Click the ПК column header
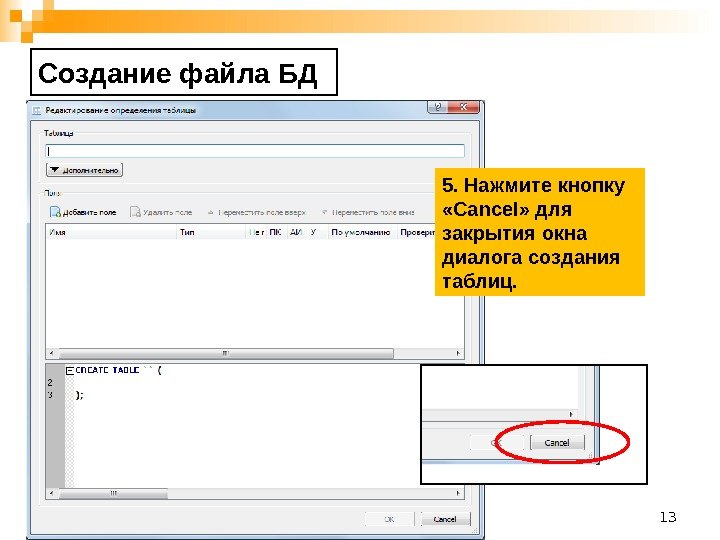Image resolution: width=720 pixels, height=540 pixels. (x=276, y=232)
